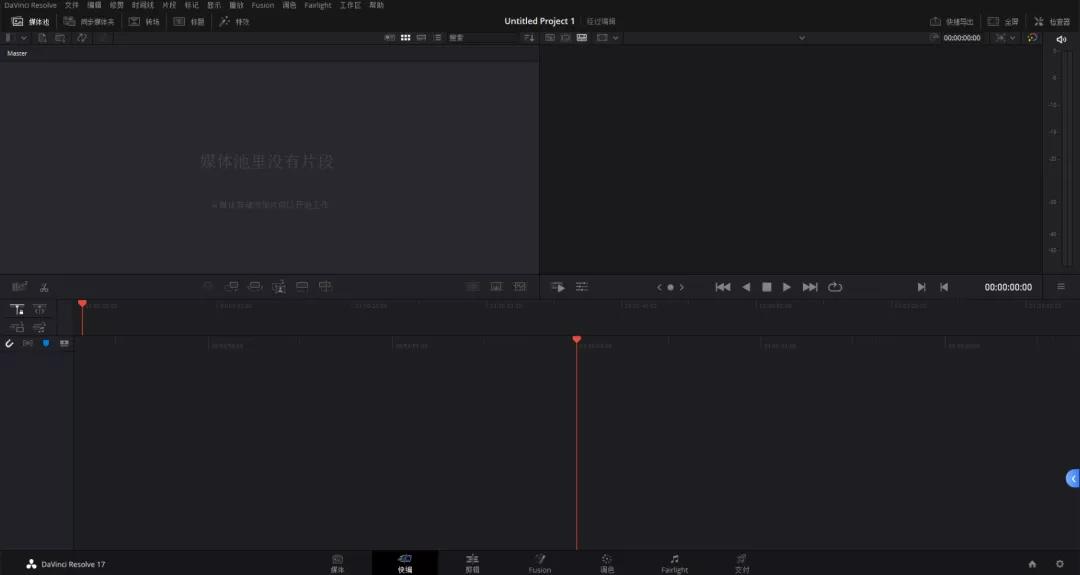The image size is (1080, 575).
Task: Expand the timeline name dropdown in viewer
Action: (802, 38)
